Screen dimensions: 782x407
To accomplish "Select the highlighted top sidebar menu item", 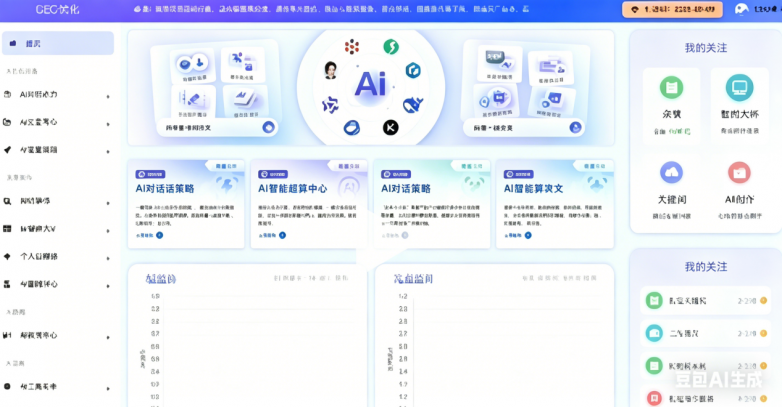I will (58, 44).
